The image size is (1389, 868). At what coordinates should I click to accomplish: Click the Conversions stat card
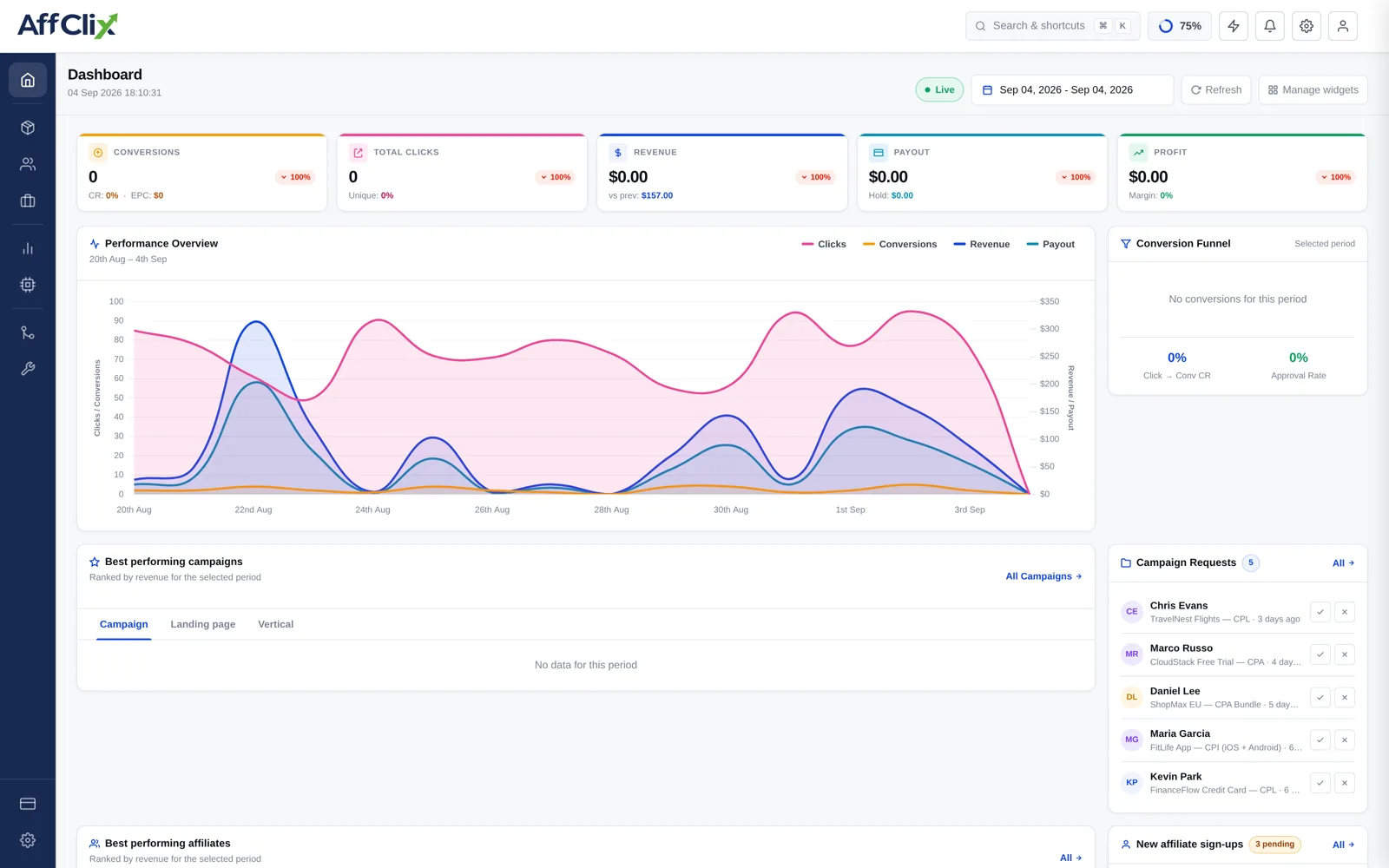pos(202,172)
